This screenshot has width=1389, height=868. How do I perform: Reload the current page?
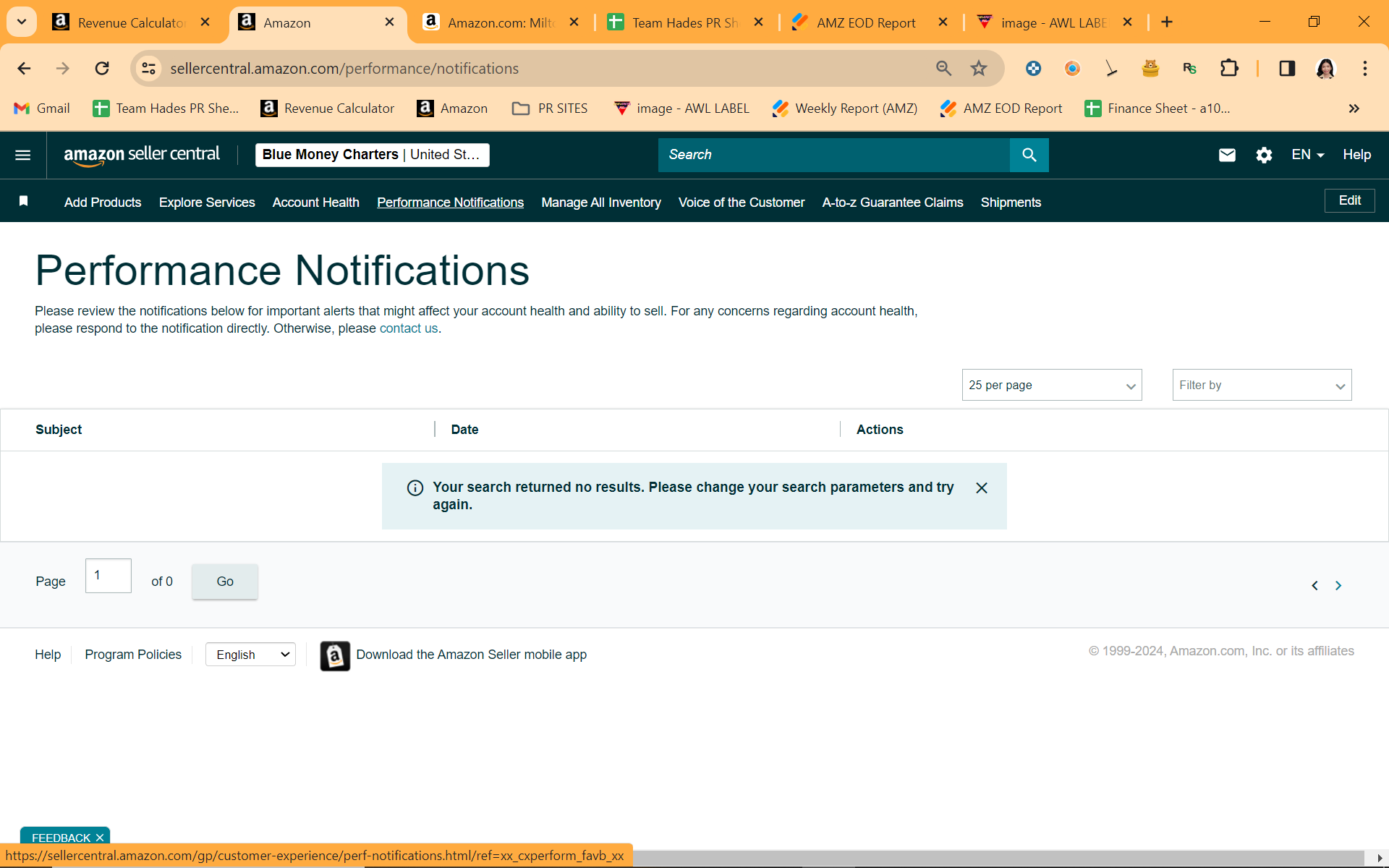(x=102, y=69)
